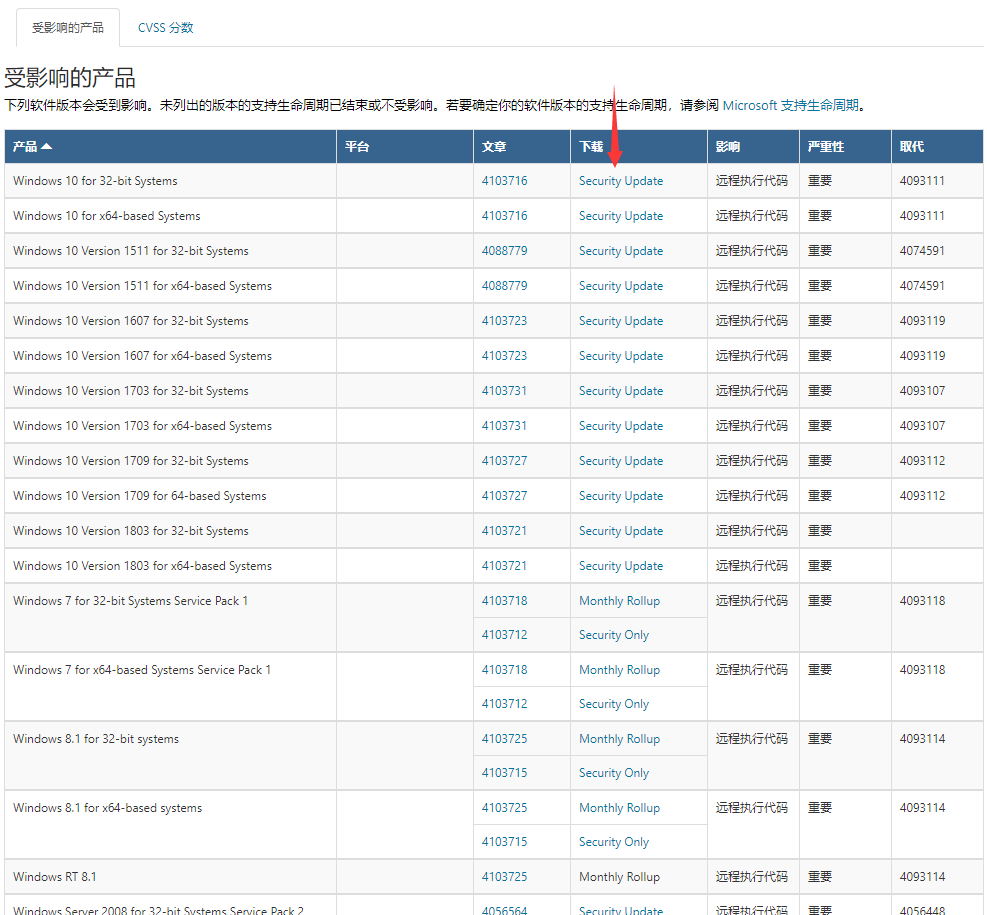This screenshot has width=987, height=915.
Task: Download Security Update for Version 1511 32-bit
Action: pyautogui.click(x=621, y=250)
